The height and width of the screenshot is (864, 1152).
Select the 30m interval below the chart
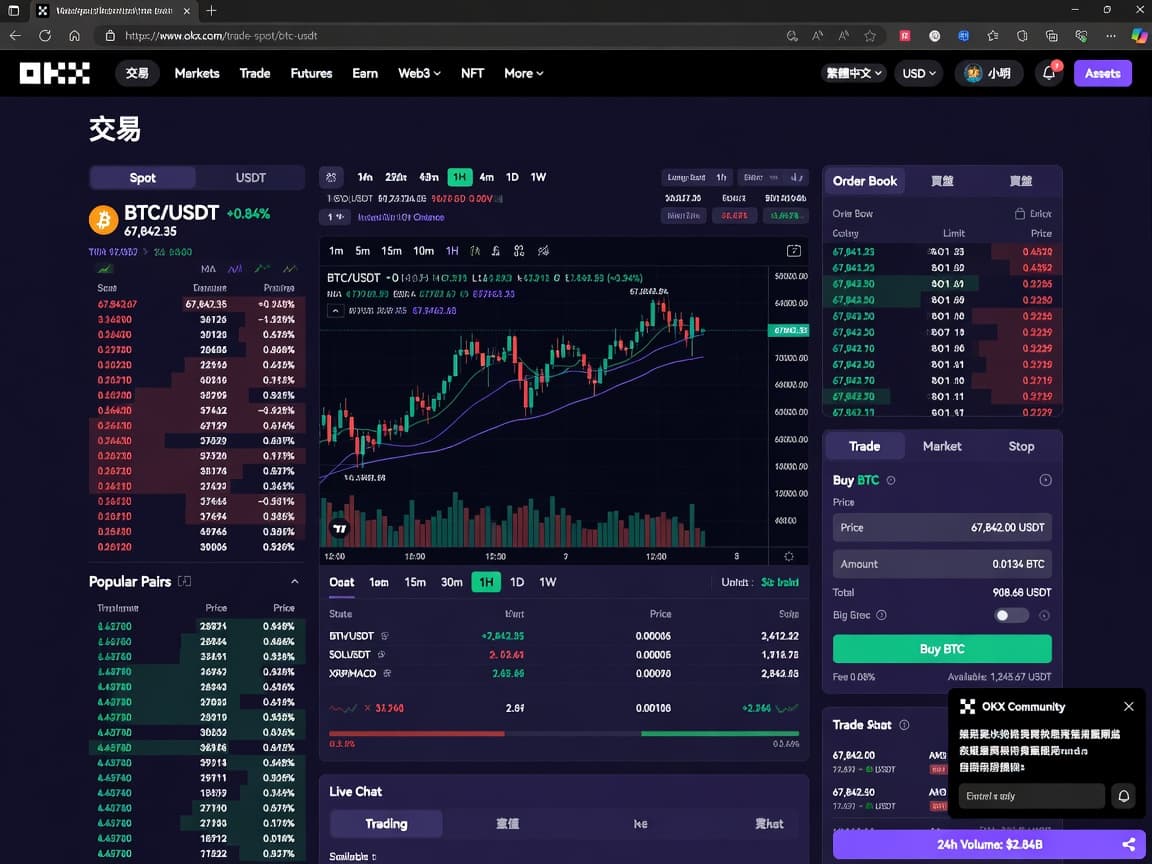(452, 583)
